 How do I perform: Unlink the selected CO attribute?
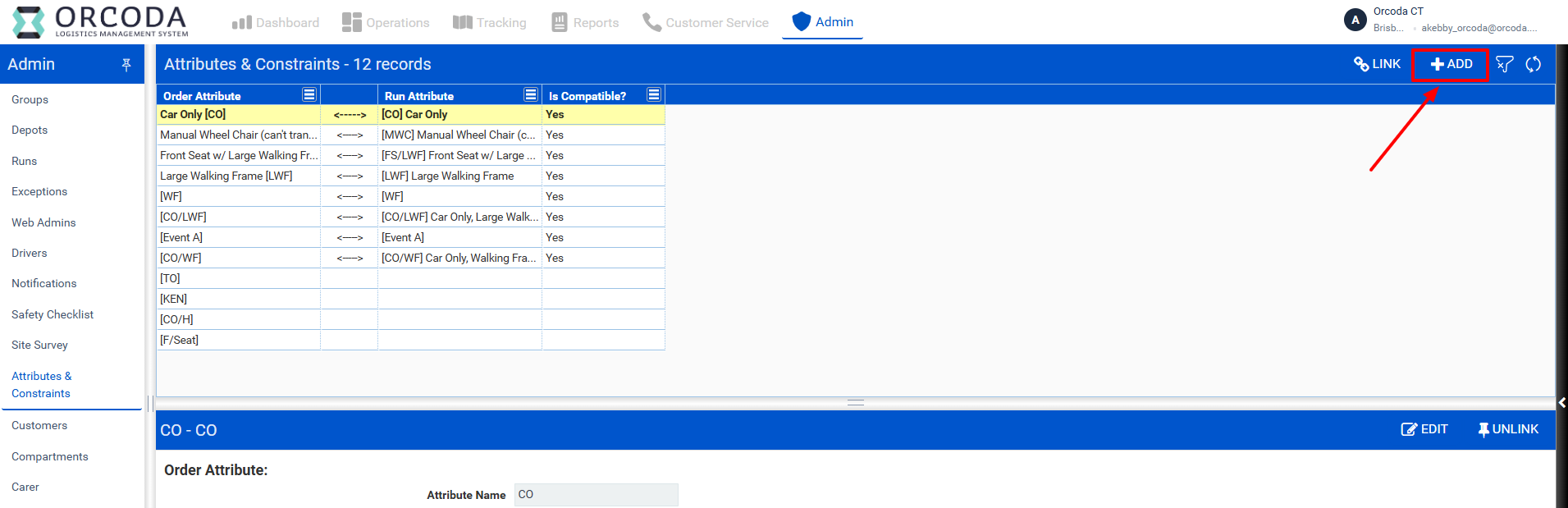pos(1508,429)
